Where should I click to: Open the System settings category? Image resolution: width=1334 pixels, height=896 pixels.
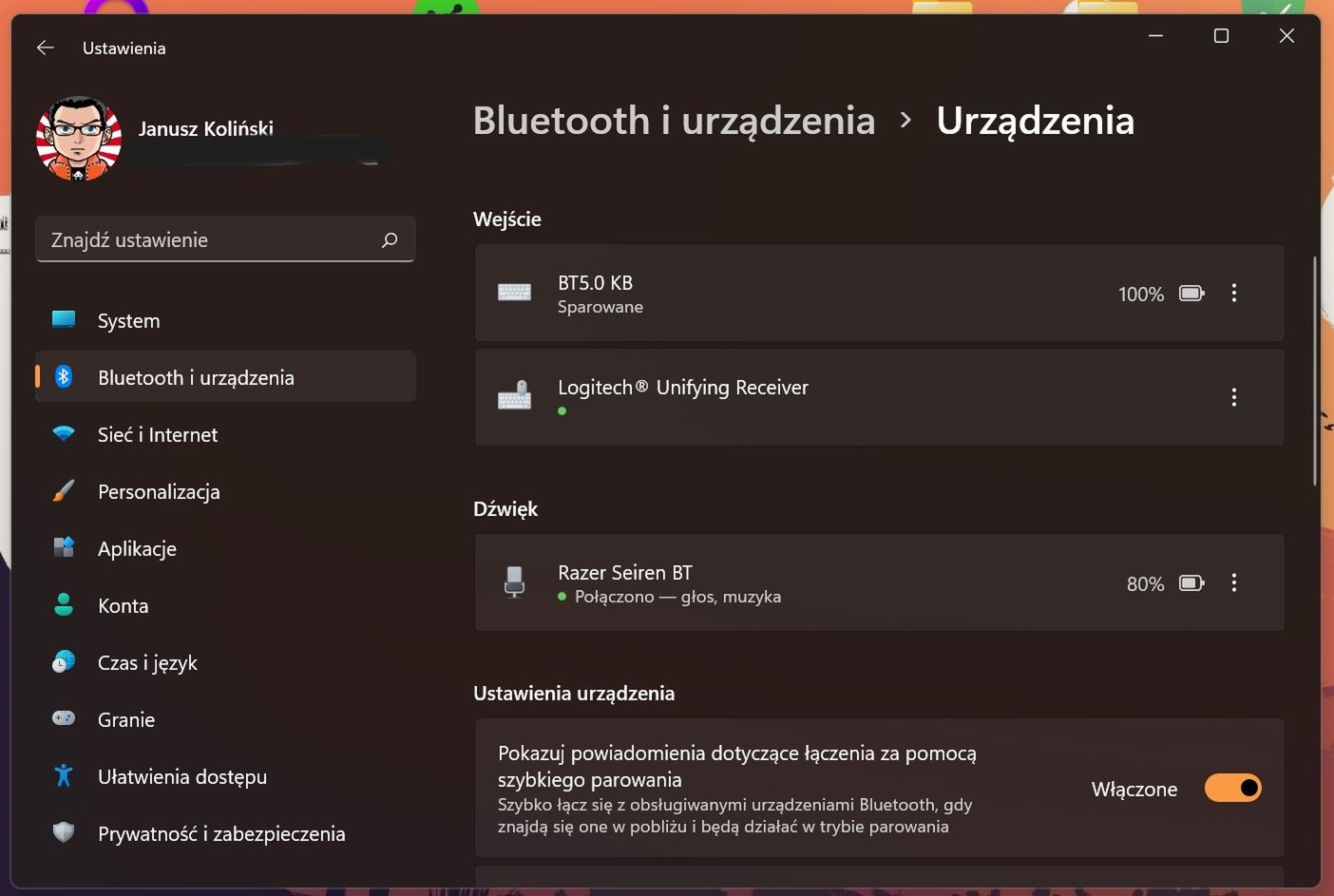(225, 320)
